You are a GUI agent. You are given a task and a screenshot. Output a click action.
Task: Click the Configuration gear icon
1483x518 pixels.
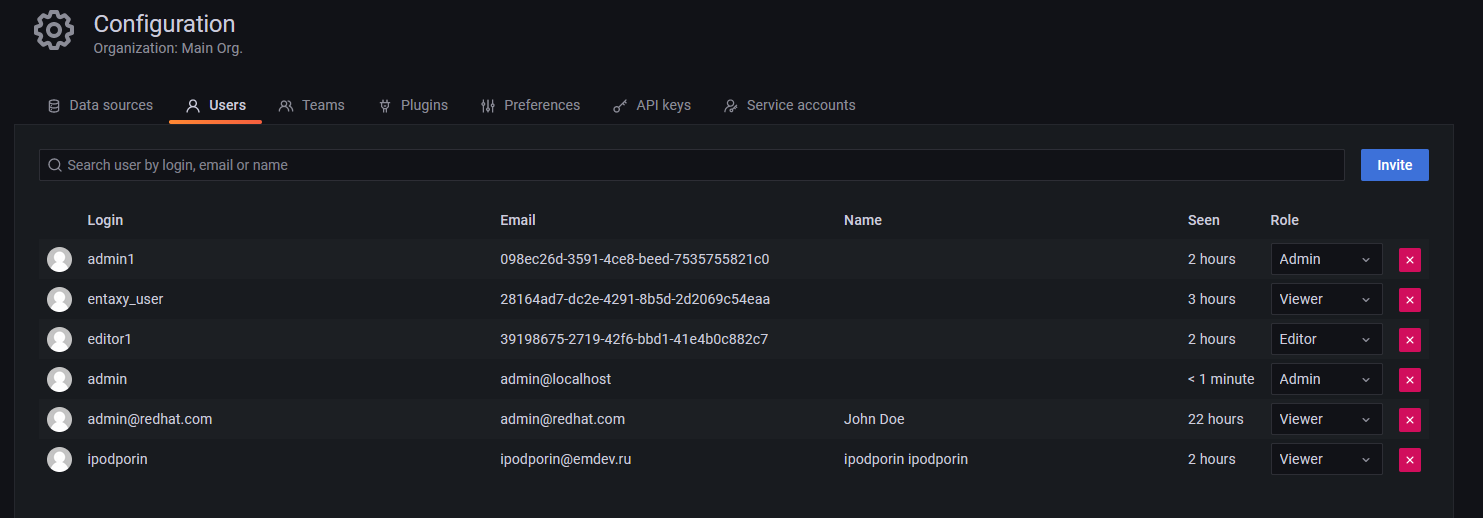pyautogui.click(x=53, y=31)
